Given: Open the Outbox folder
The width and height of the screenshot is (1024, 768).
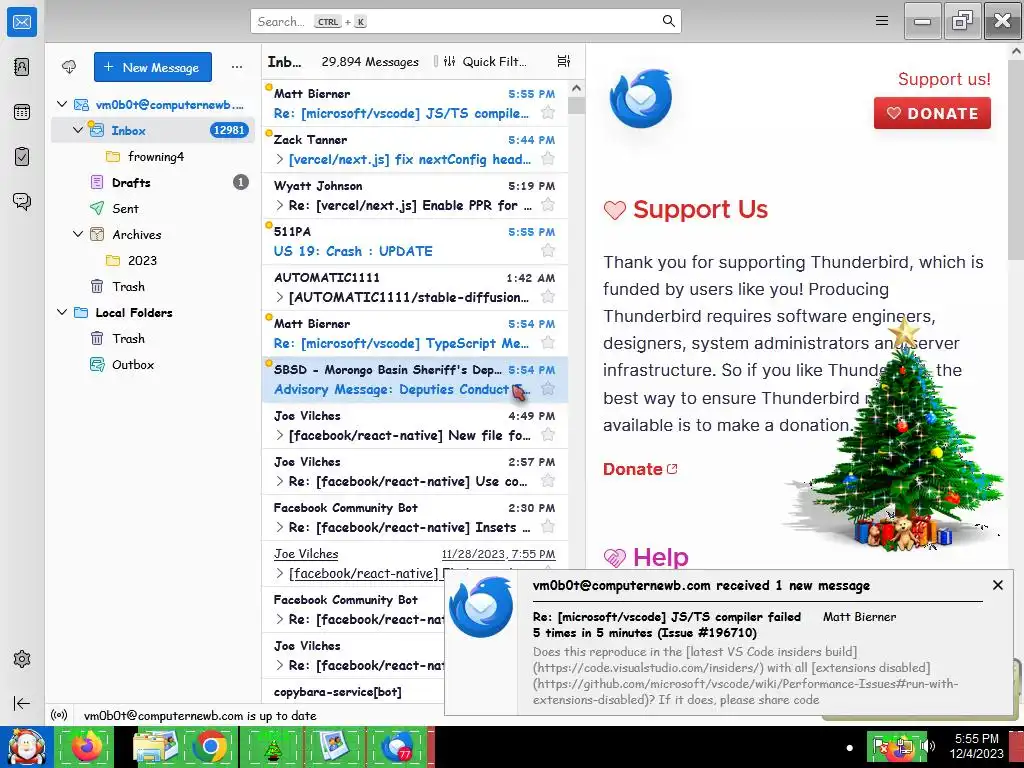Looking at the screenshot, I should (153, 364).
